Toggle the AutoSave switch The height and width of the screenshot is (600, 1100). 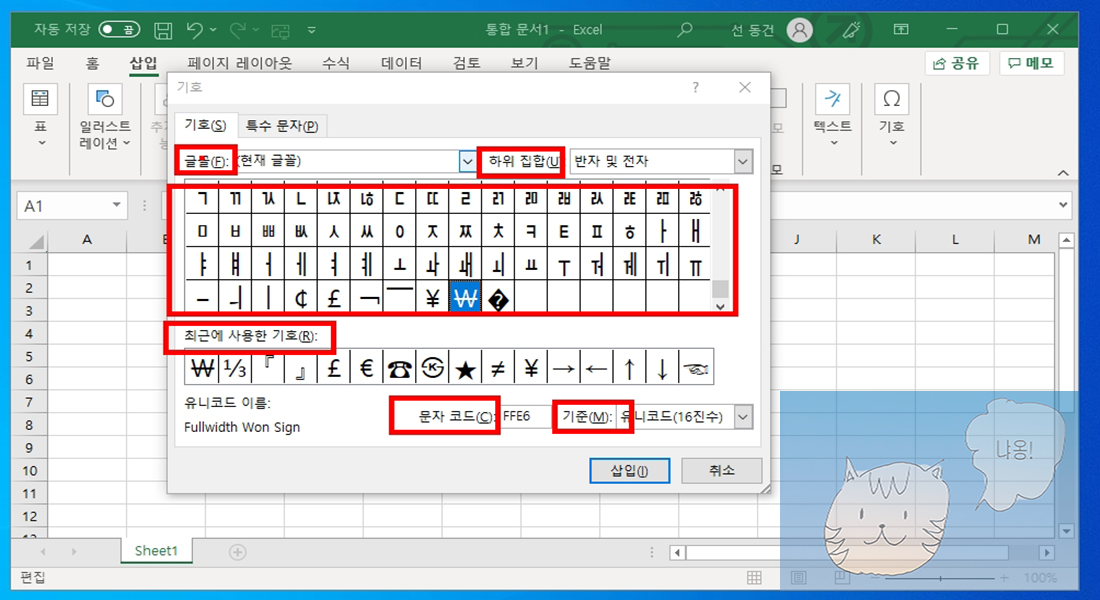(119, 29)
